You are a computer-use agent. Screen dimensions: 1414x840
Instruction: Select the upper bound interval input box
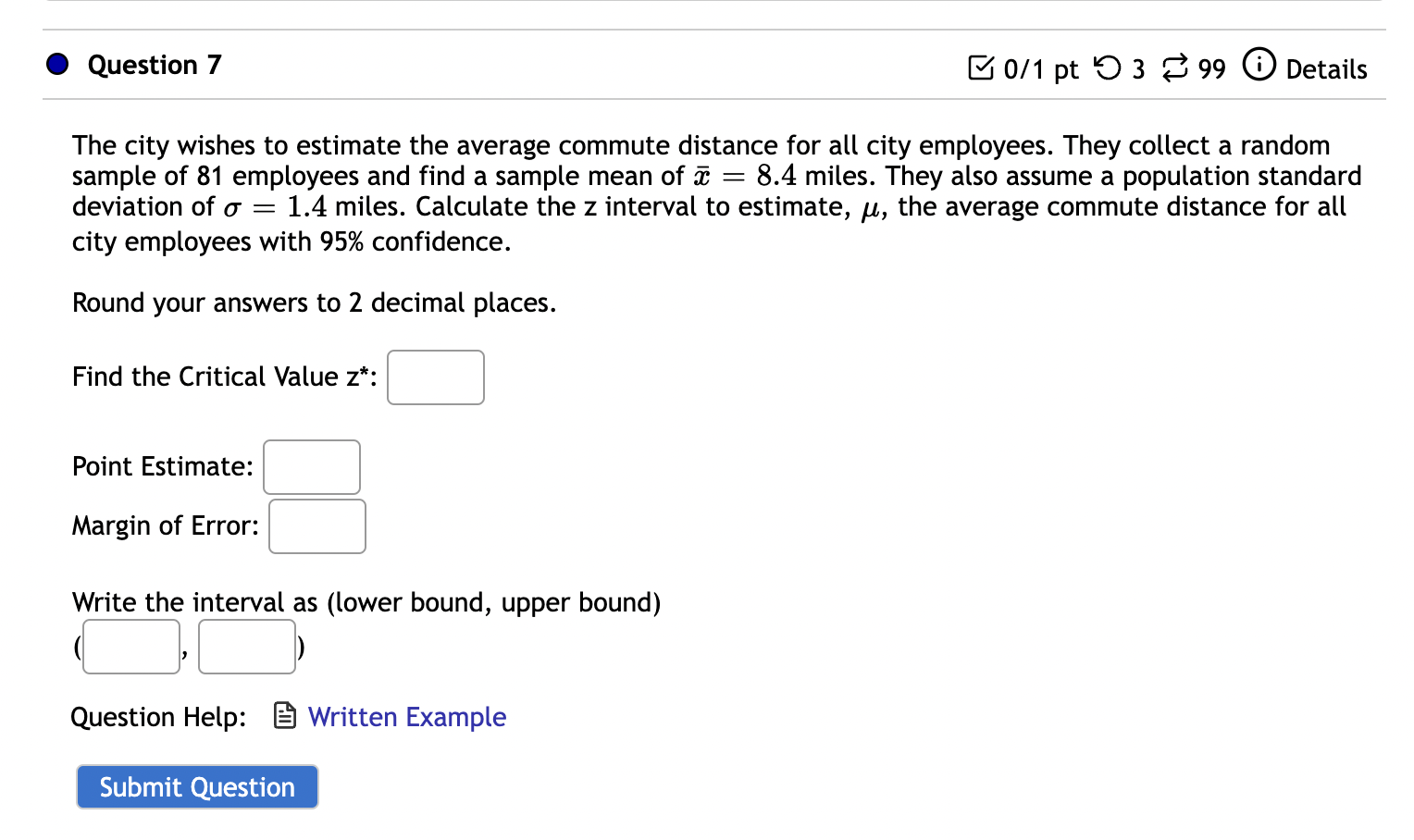tap(246, 646)
